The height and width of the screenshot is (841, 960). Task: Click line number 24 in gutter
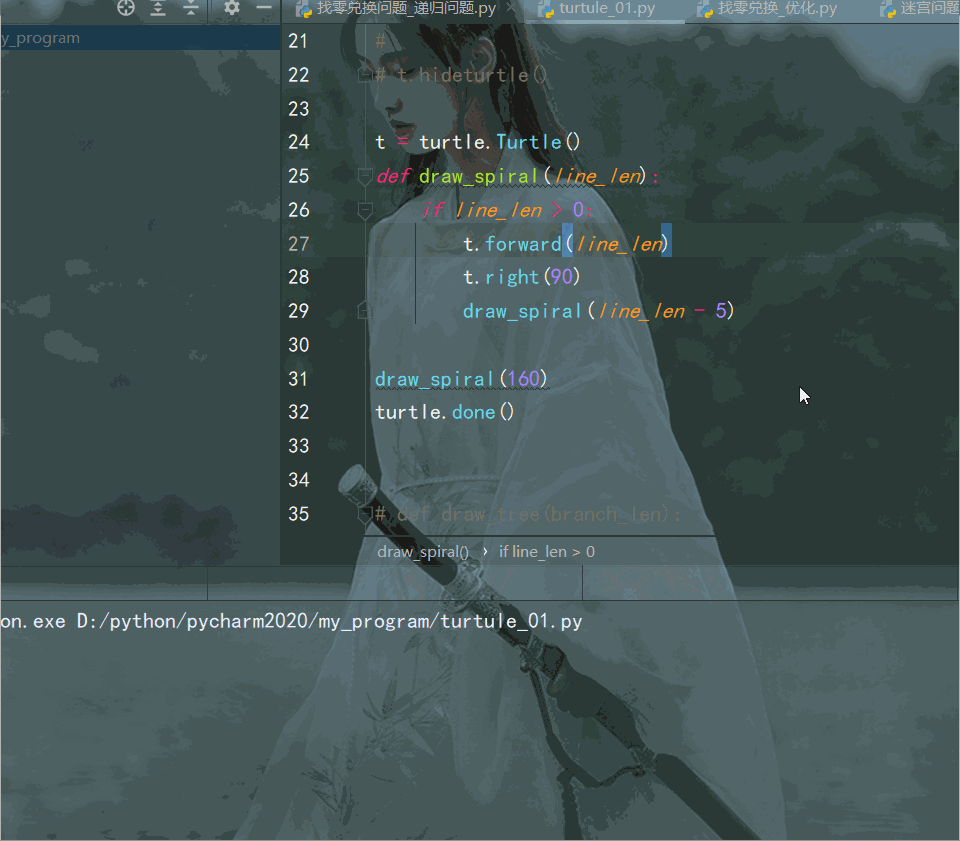[x=299, y=143]
